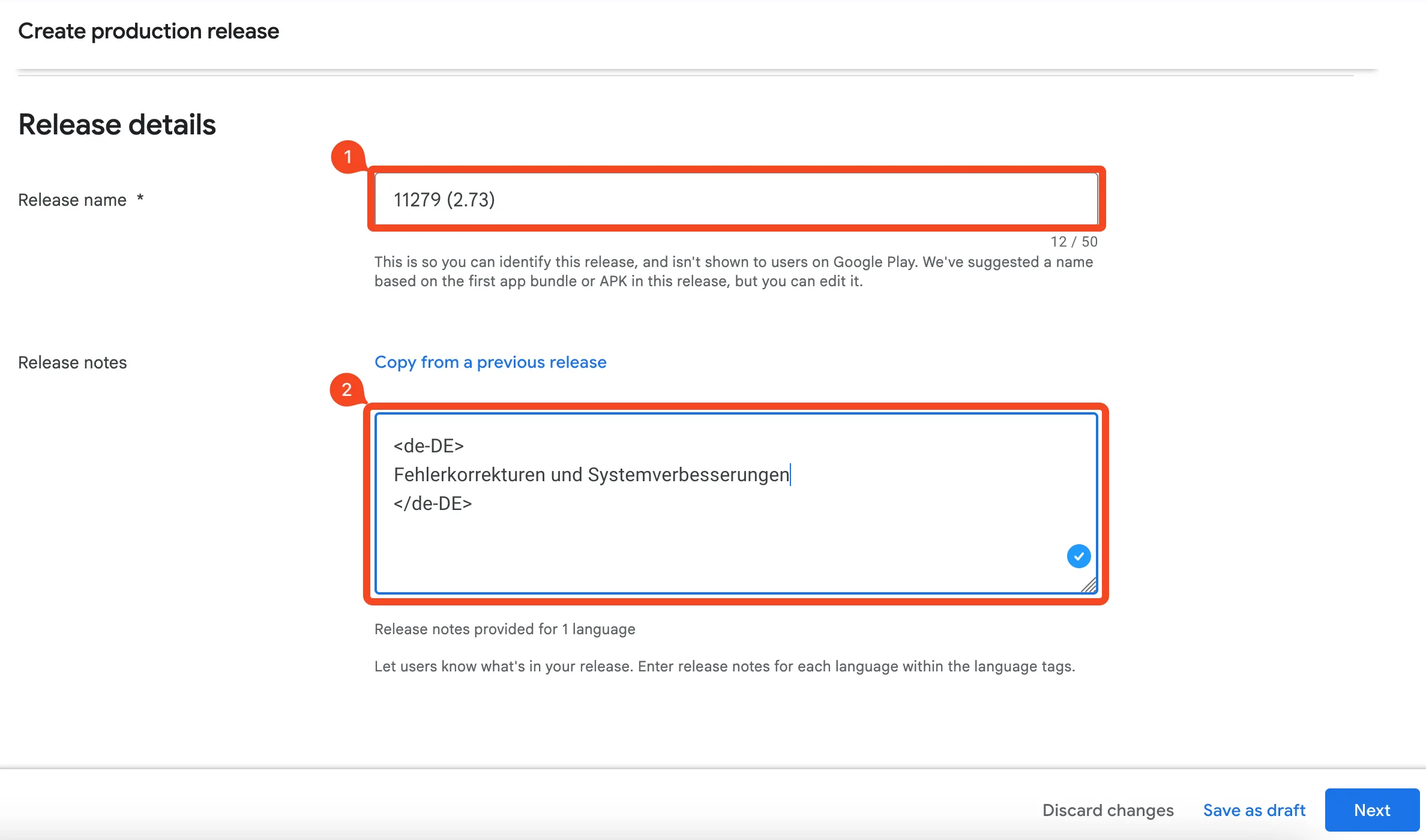Viewport: 1426px width, 840px height.
Task: Open Copy from a previous release link
Action: coord(490,362)
